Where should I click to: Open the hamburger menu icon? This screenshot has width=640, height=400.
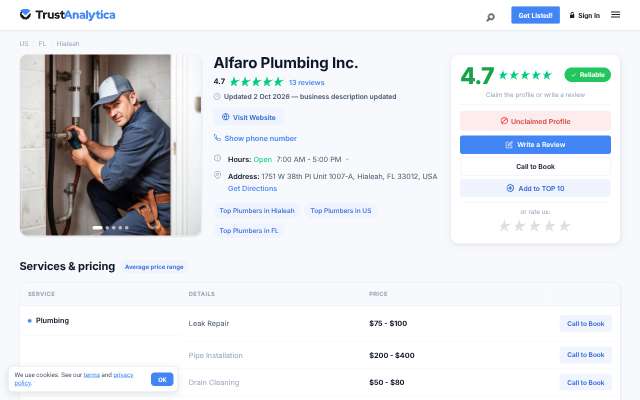tap(615, 15)
